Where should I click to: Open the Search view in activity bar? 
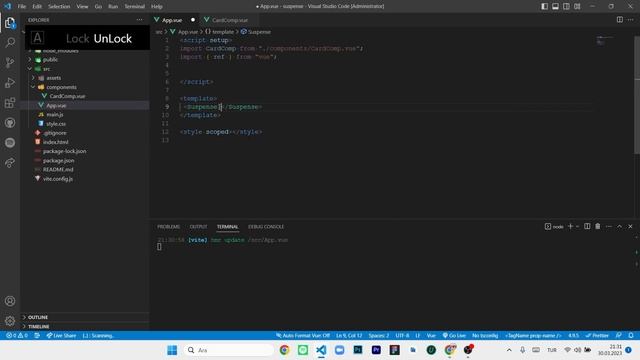(x=10, y=42)
